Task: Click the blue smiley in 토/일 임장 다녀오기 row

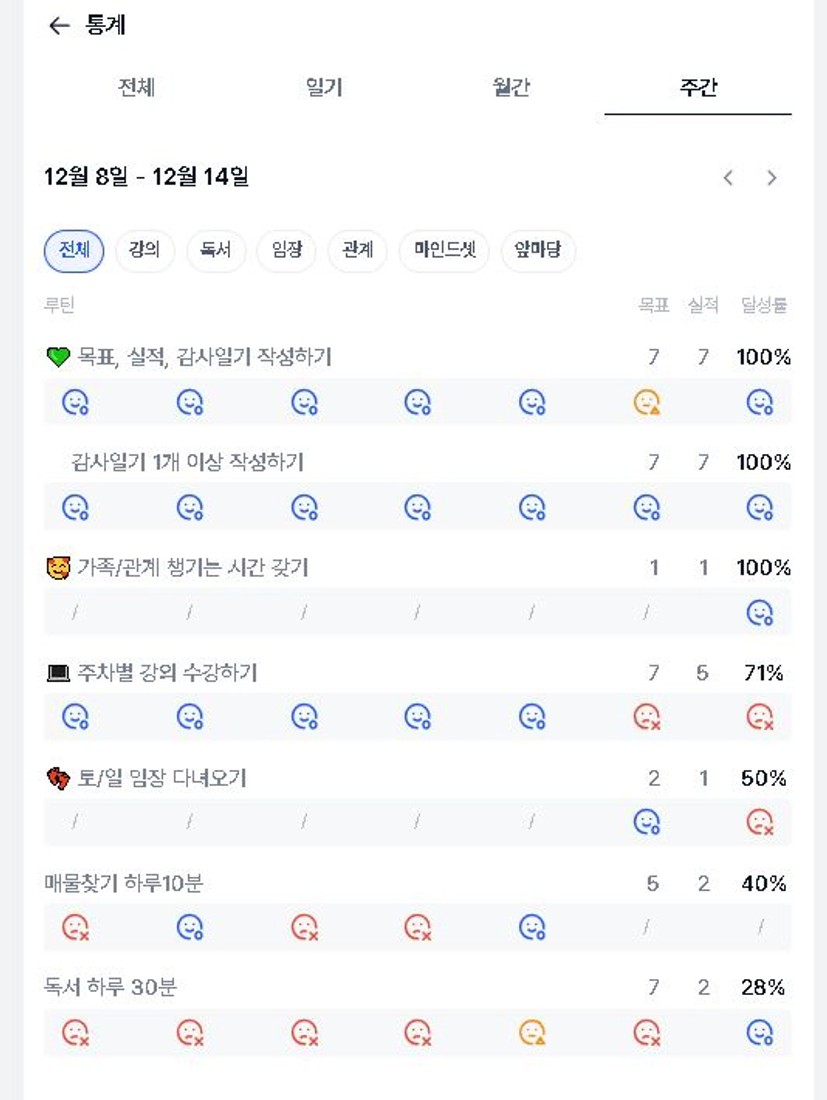Action: [x=647, y=822]
